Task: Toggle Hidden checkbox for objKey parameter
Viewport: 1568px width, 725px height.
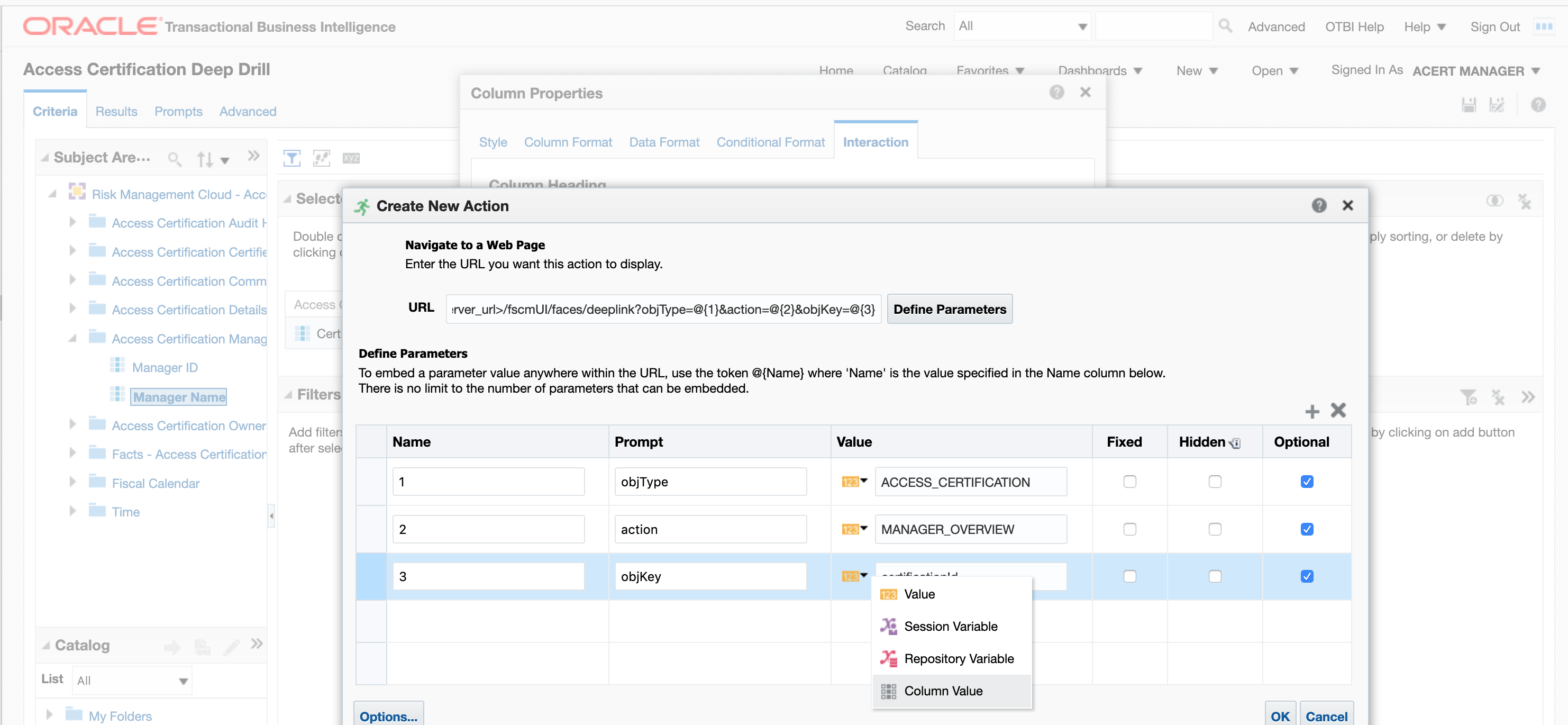Action: 1215,576
